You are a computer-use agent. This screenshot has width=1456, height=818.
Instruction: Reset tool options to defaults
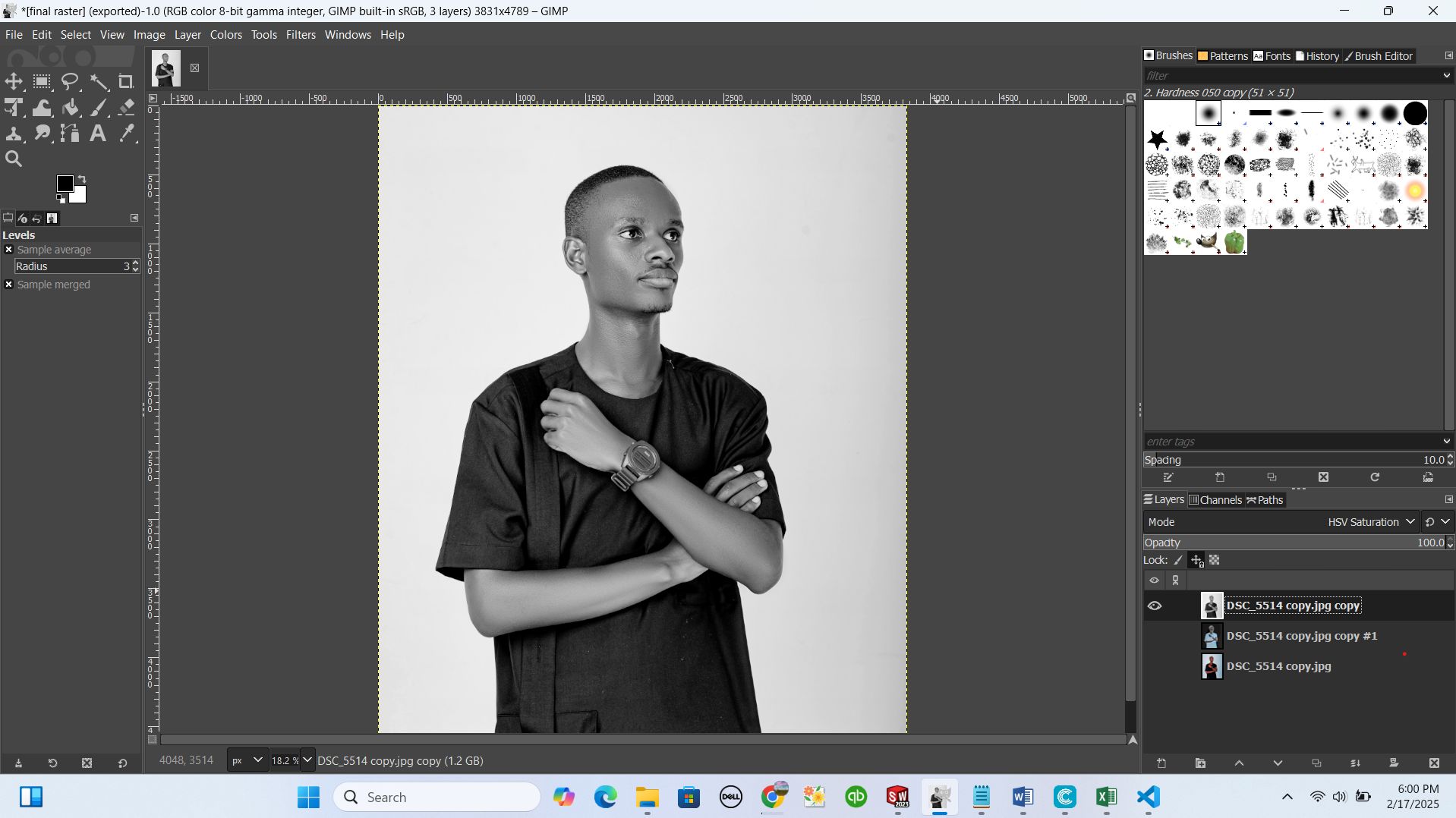tap(122, 763)
